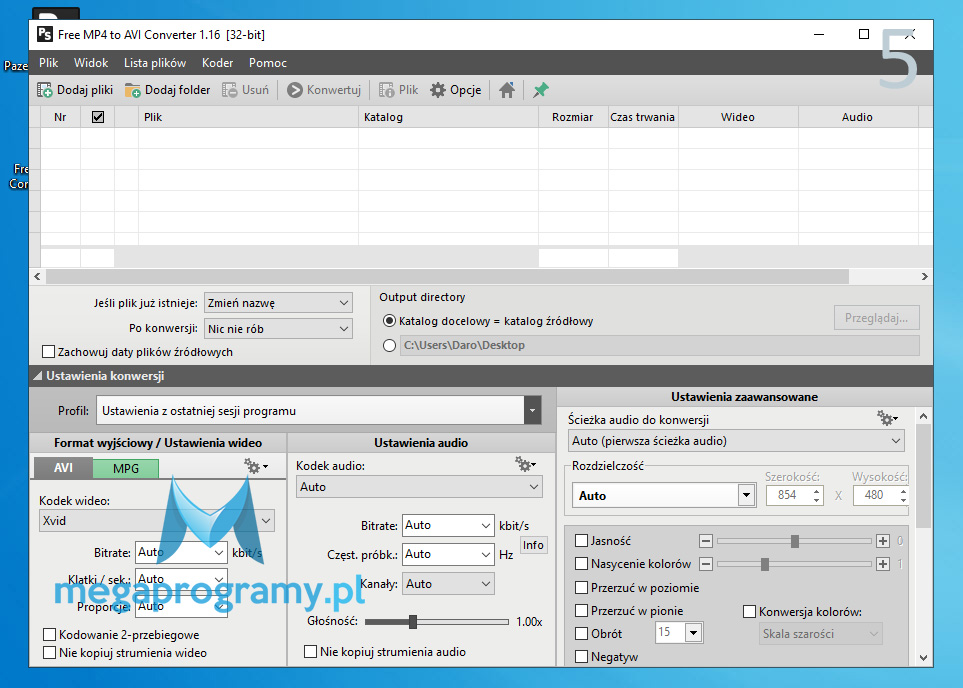Click the Przeglądaj... button
Viewport: 963px width, 688px height.
click(x=876, y=318)
